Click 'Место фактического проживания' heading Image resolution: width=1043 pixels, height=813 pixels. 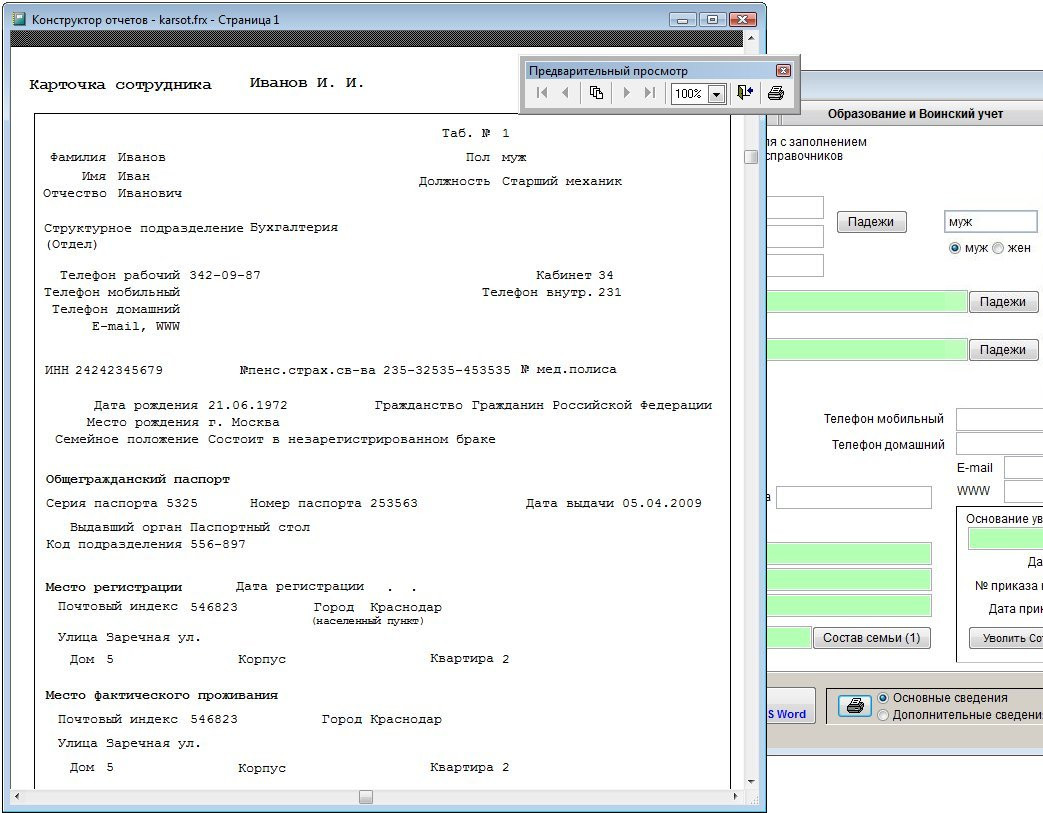click(162, 695)
